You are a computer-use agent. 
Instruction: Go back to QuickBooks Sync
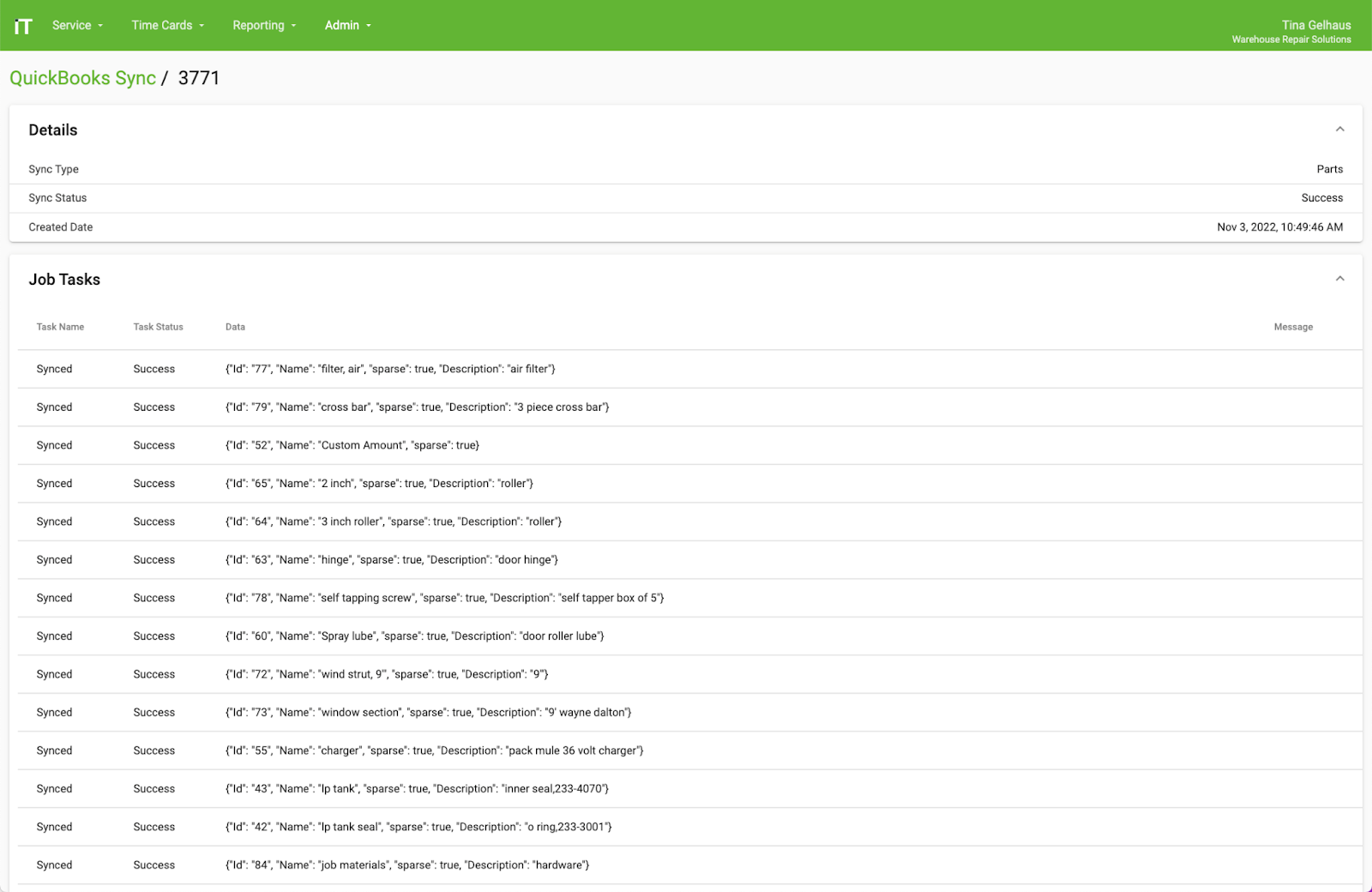83,78
